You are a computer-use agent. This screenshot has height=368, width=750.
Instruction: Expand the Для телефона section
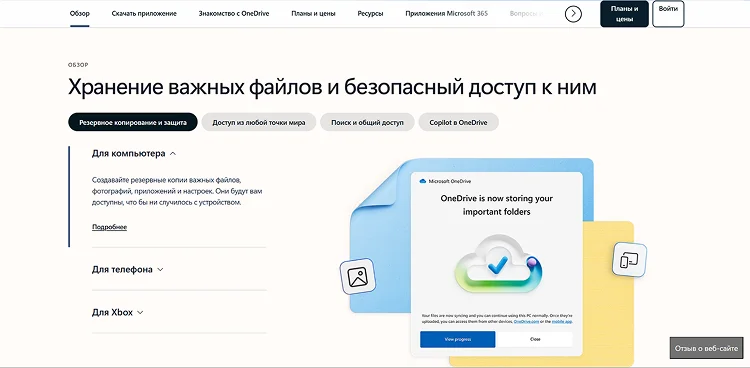[128, 269]
